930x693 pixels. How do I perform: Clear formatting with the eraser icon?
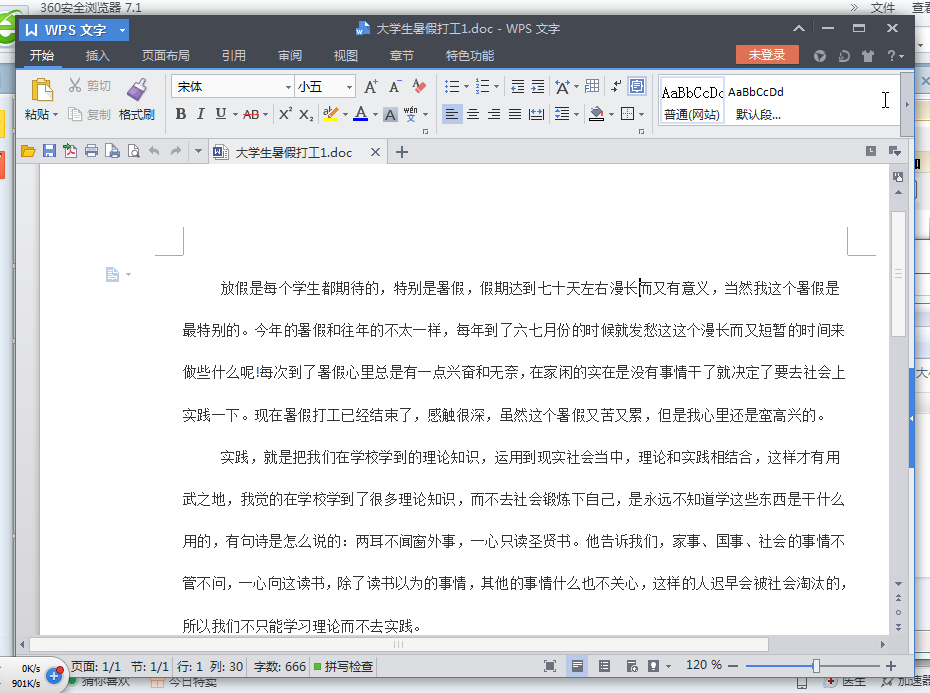[x=419, y=87]
